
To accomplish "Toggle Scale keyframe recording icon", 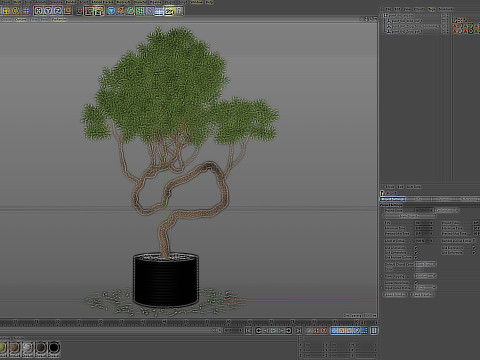I will click(342, 330).
